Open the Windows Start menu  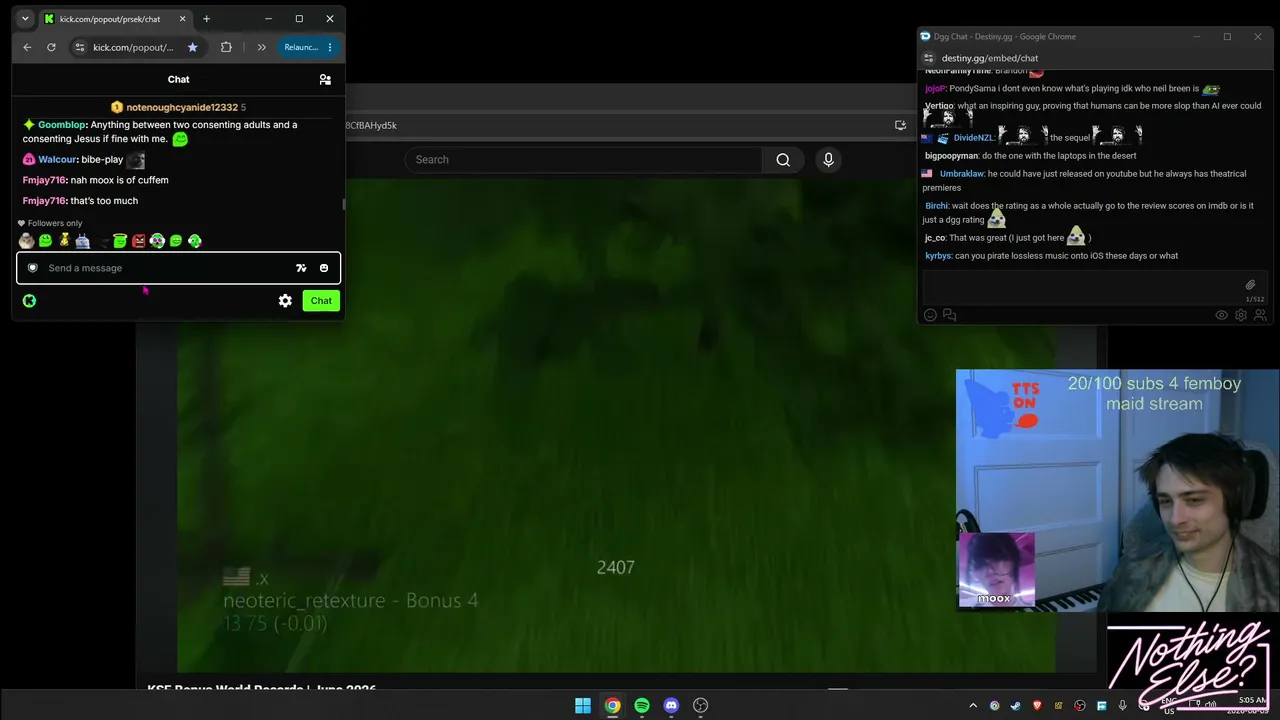click(x=583, y=706)
